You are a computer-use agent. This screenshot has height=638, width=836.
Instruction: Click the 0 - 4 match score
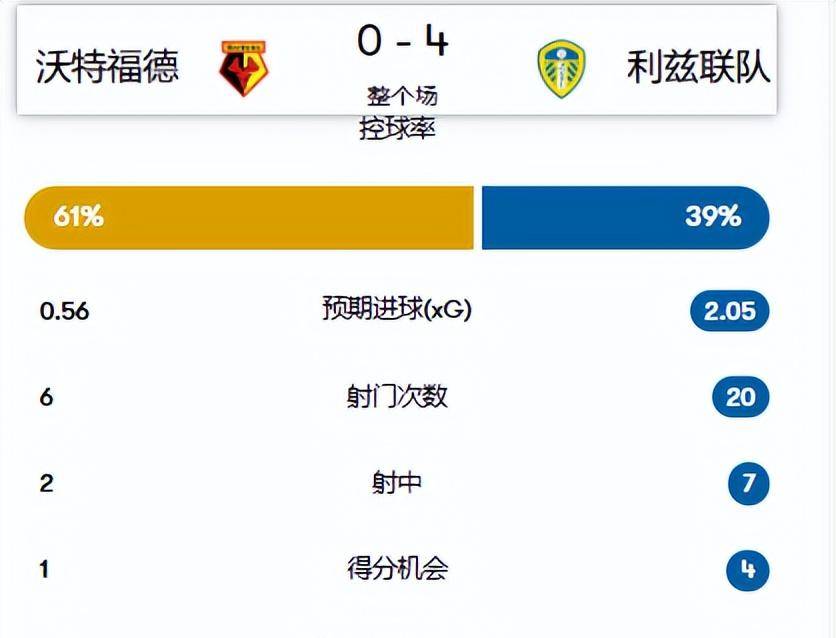[402, 42]
